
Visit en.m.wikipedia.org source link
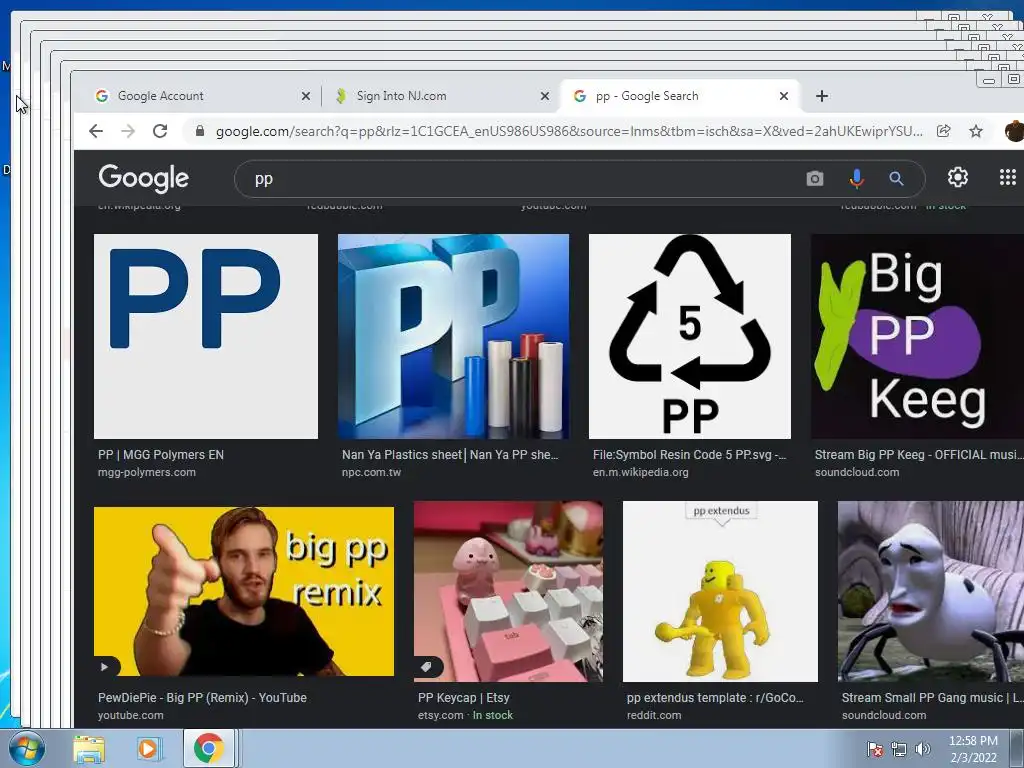(641, 472)
